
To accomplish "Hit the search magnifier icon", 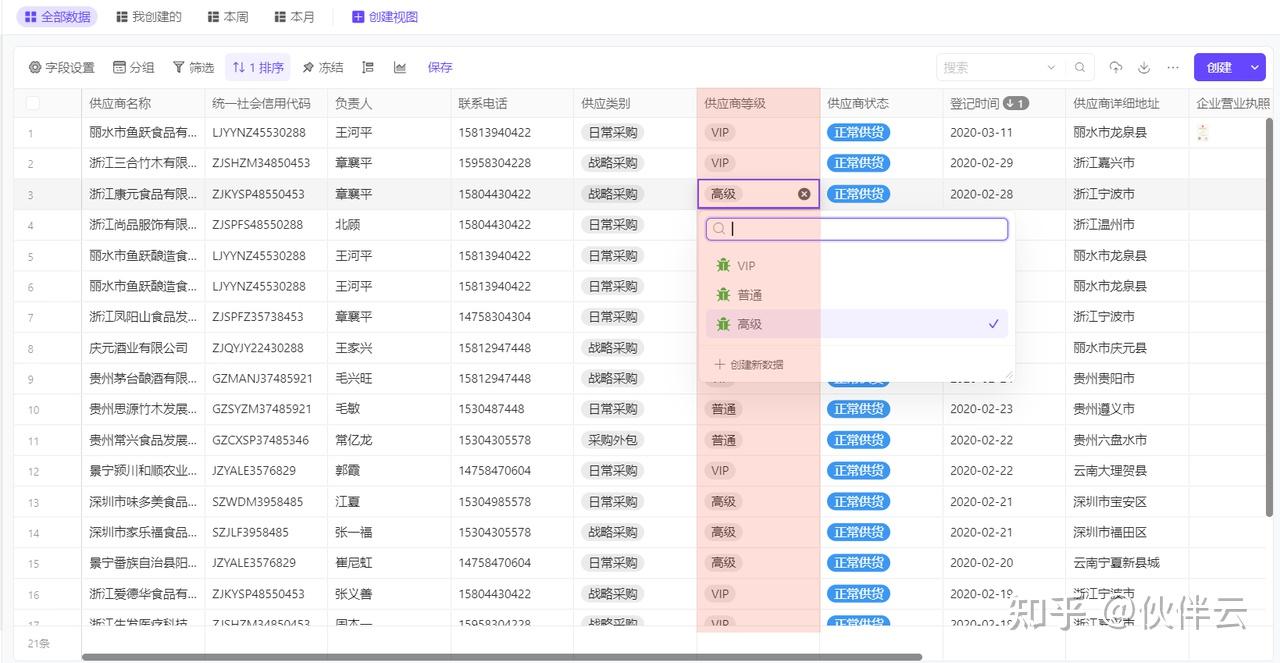I will pyautogui.click(x=1080, y=67).
